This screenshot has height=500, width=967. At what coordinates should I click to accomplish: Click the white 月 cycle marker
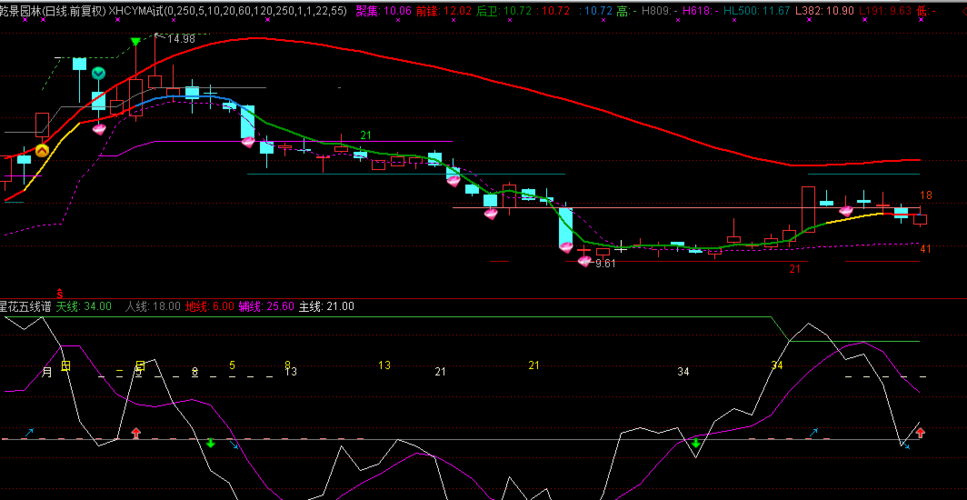(47, 372)
